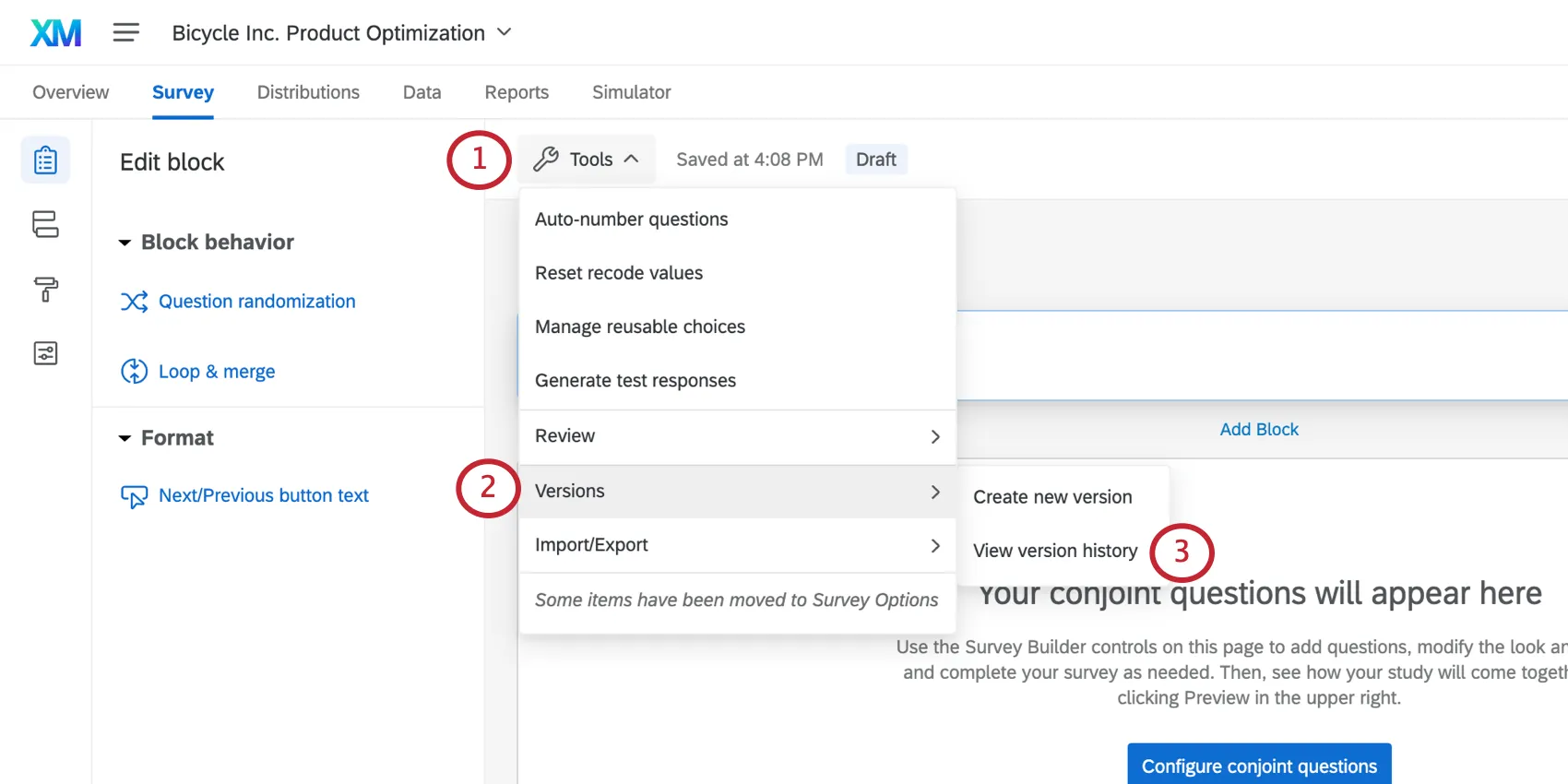The width and height of the screenshot is (1568, 784).
Task: Click Next/Previous button text icon
Action: pos(134,496)
